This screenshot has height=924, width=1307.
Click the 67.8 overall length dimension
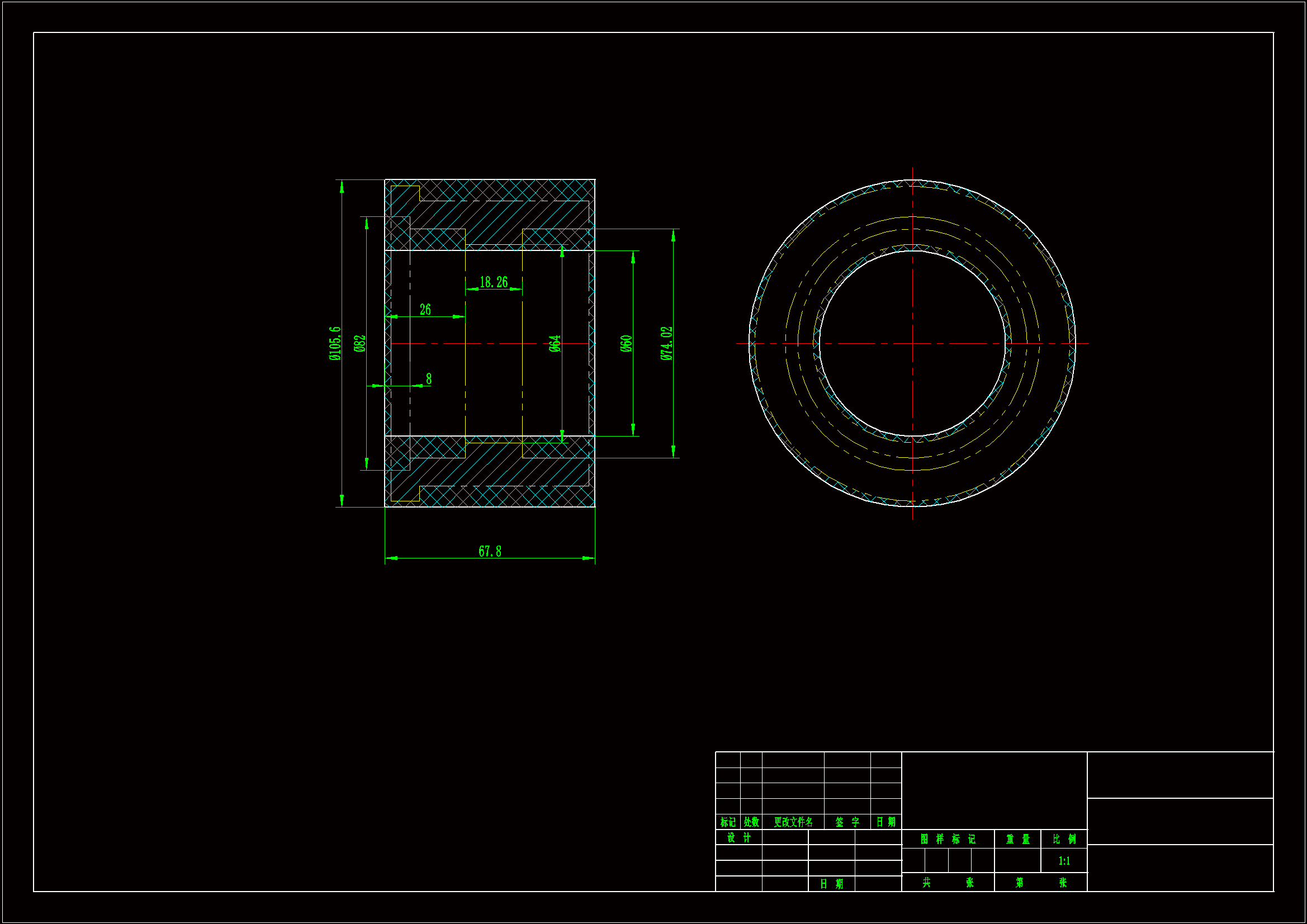(490, 551)
